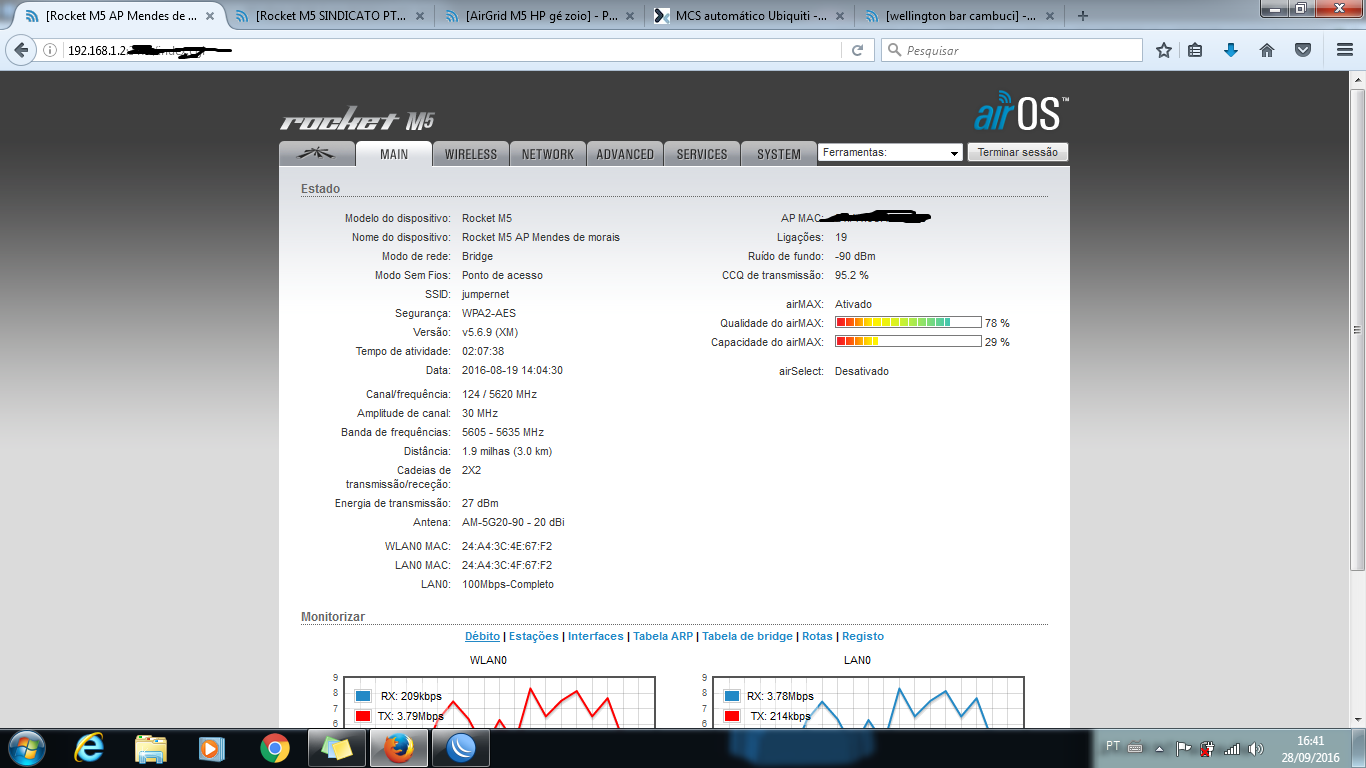Viewport: 1366px width, 768px height.
Task: Open the Action Center flag icon
Action: [x=1183, y=747]
